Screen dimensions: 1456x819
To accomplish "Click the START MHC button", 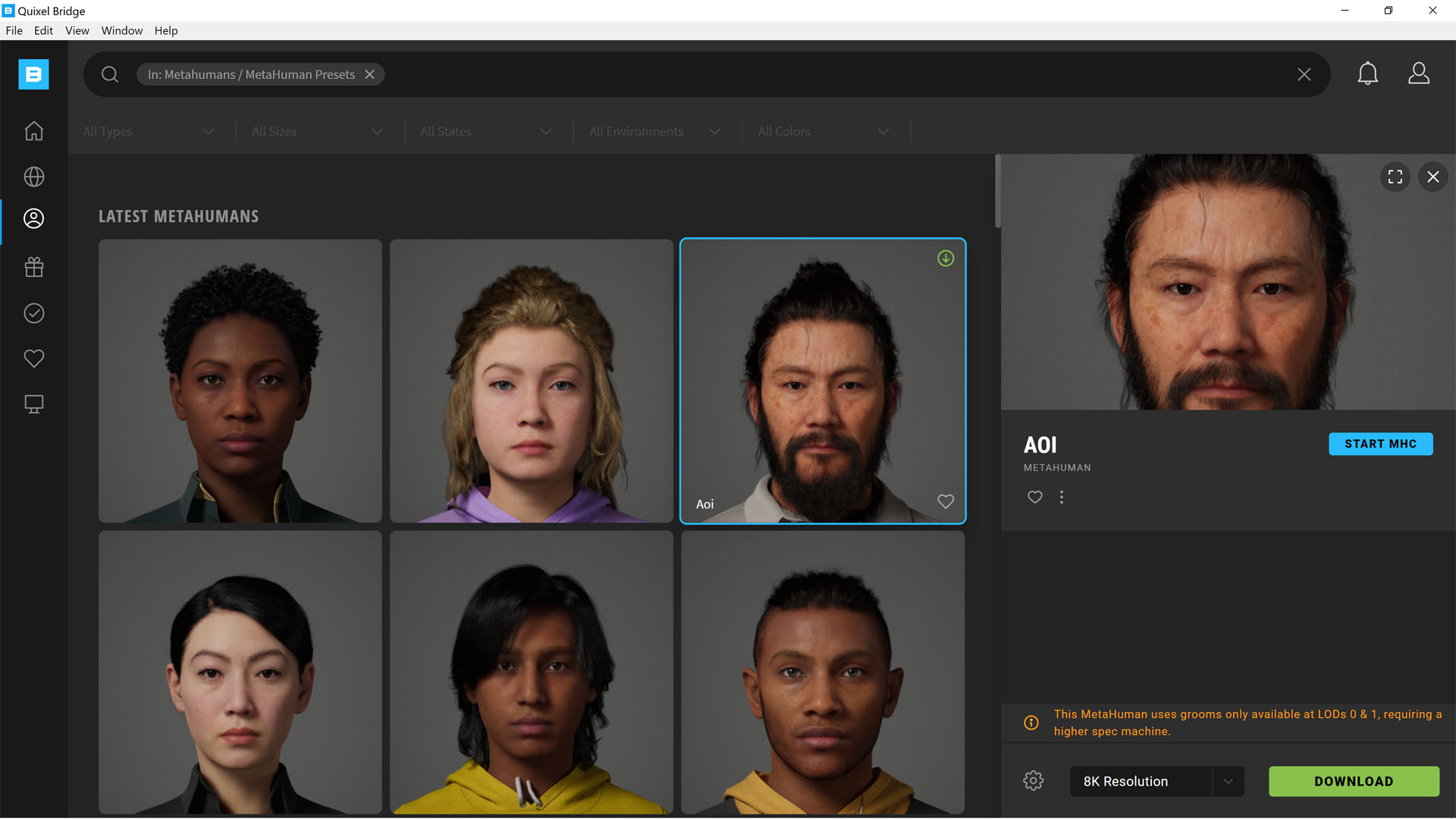I will click(x=1380, y=444).
